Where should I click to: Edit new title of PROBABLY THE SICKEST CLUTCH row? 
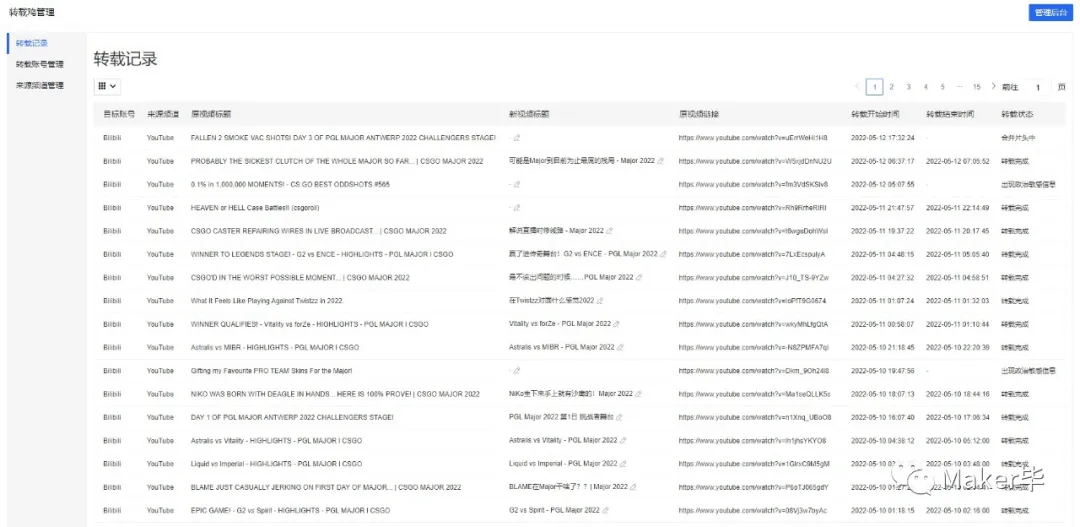pyautogui.click(x=661, y=161)
